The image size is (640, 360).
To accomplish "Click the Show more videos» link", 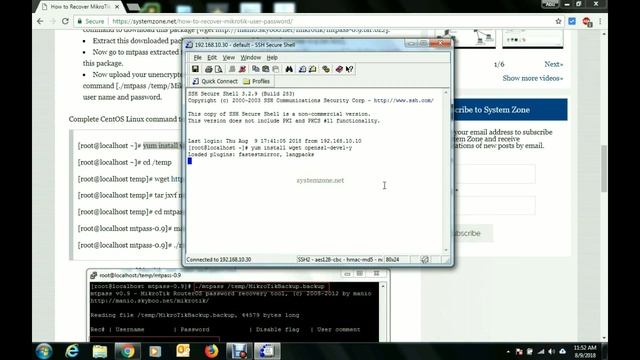I will 533,78.
